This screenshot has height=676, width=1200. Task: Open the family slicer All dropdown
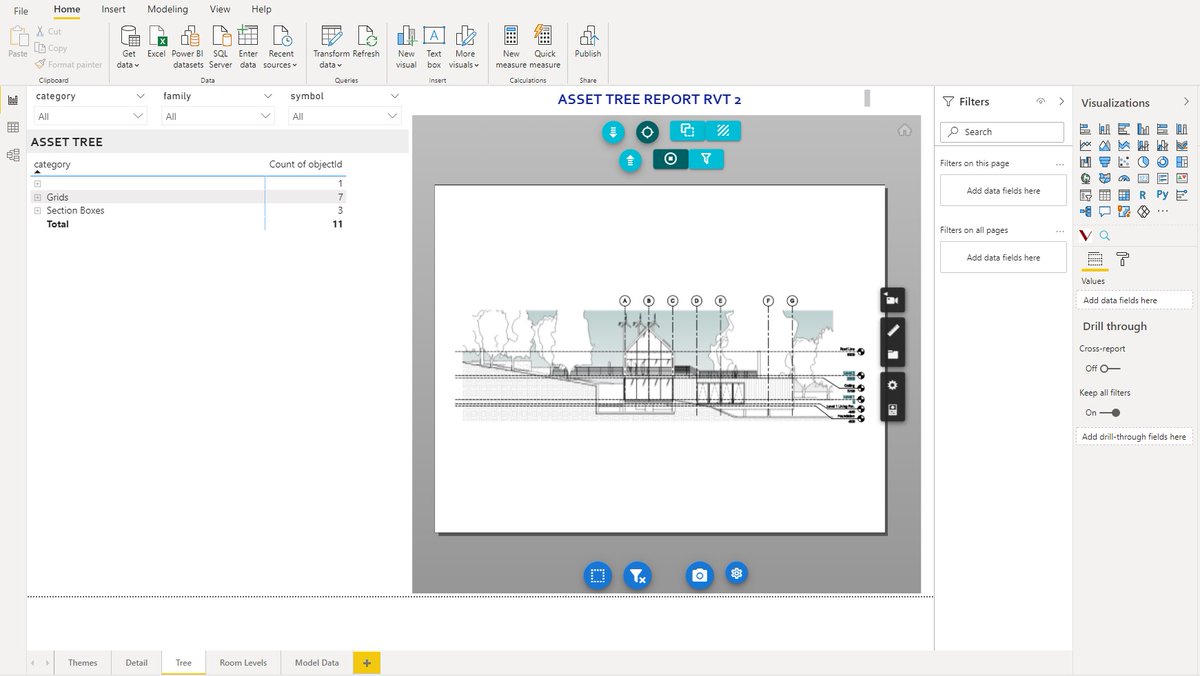[217, 116]
